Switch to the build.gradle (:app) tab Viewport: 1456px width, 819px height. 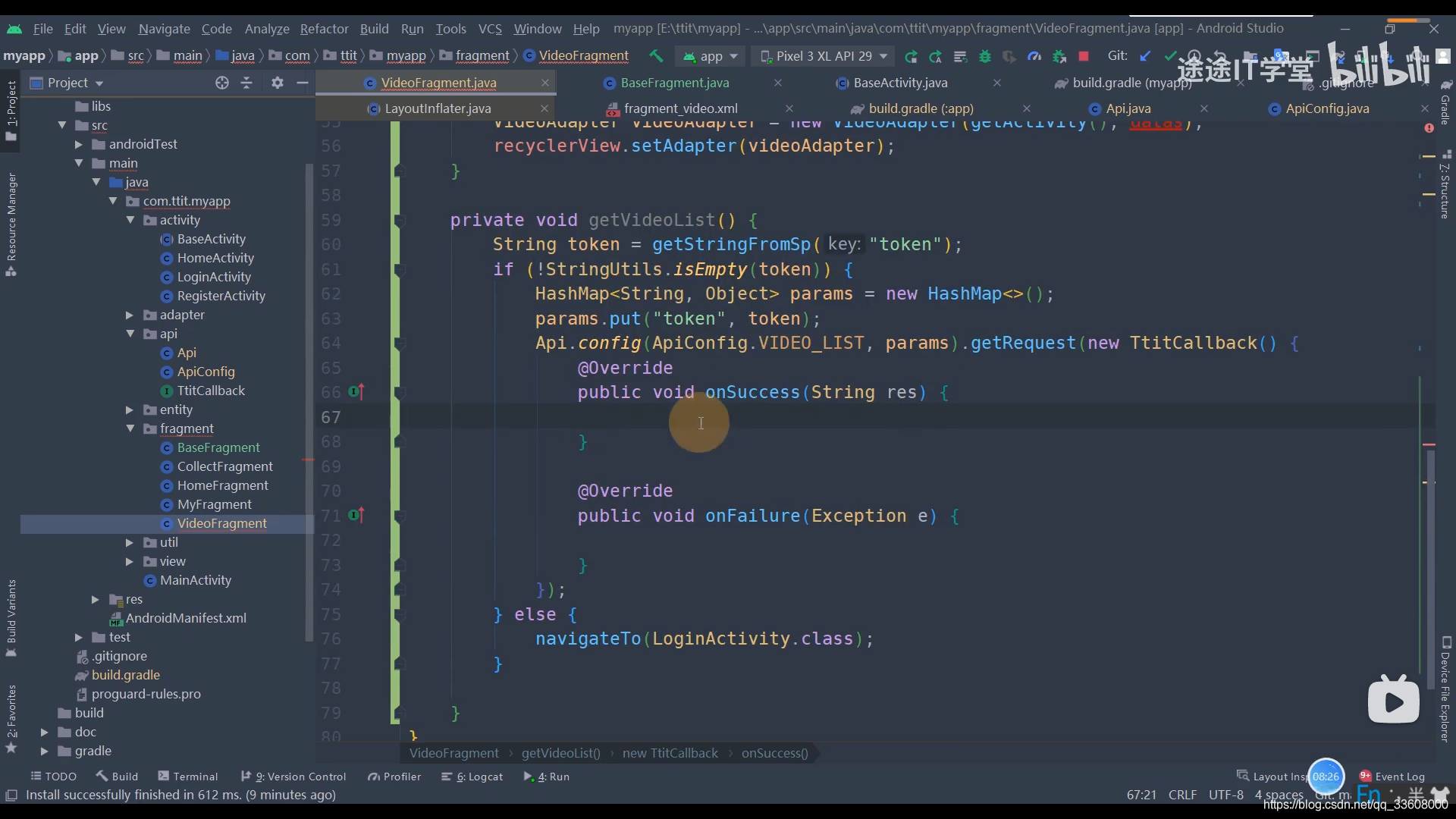tap(921, 108)
